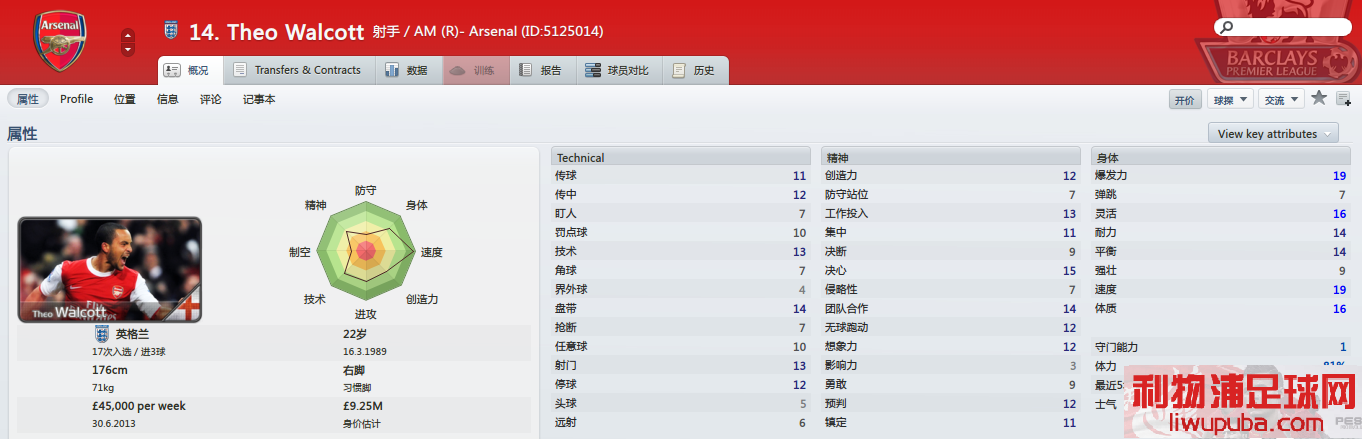Expand the 交流 interaction dropdown
This screenshot has height=439, width=1362.
coord(1281,100)
